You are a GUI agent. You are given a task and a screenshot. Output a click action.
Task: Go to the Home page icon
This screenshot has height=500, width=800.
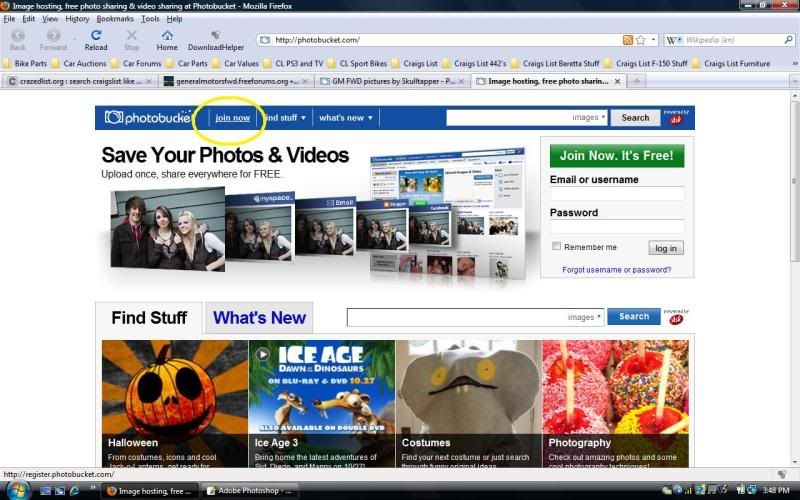tap(167, 35)
